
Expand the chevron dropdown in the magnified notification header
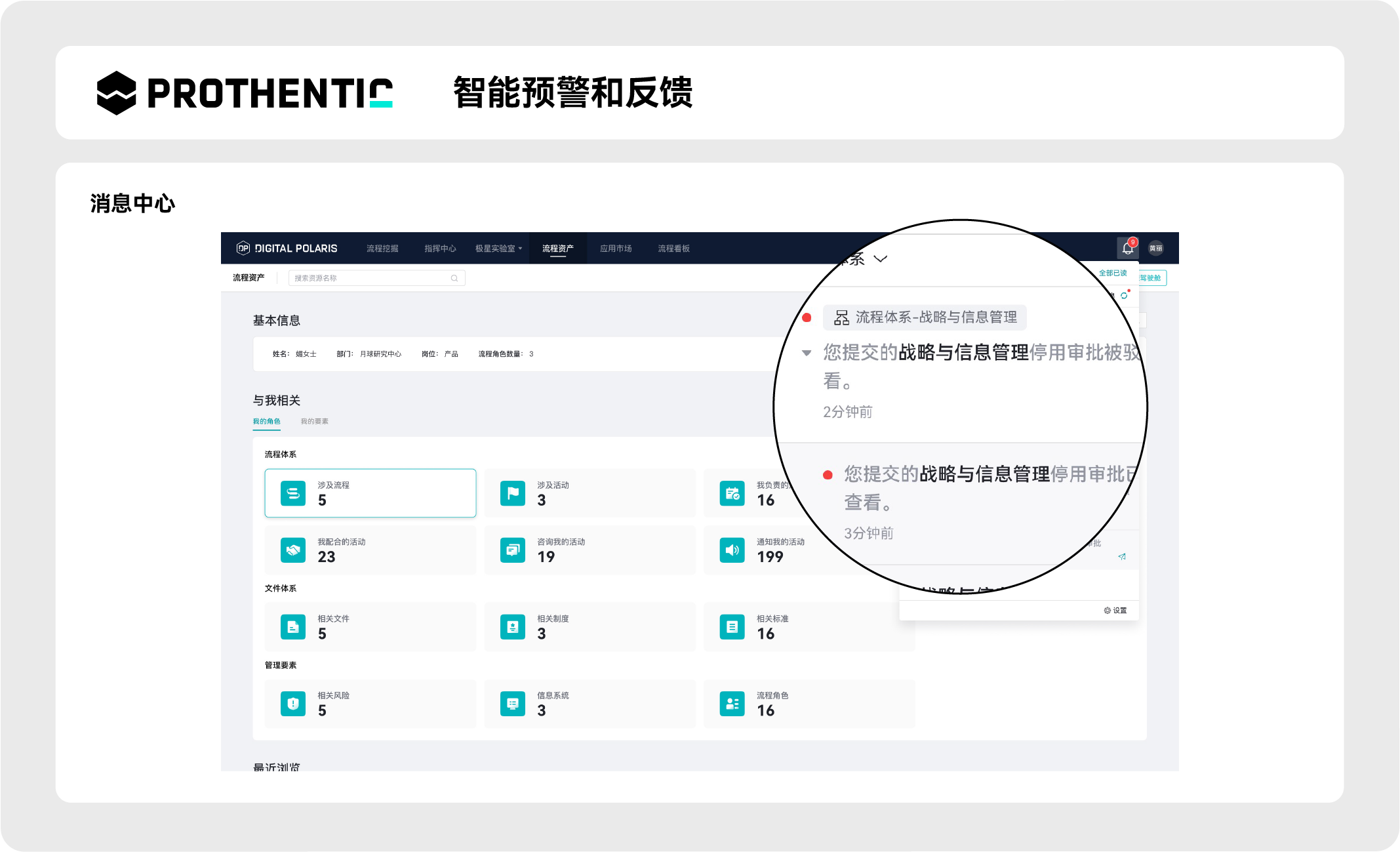(x=881, y=259)
